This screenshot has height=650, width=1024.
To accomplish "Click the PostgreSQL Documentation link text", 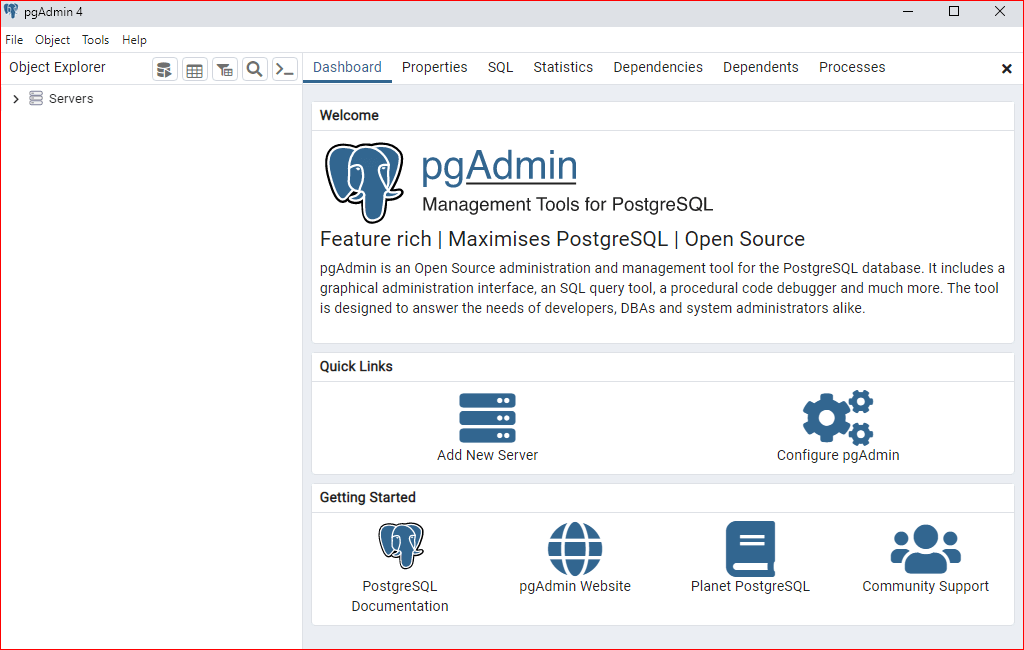I will coord(400,596).
